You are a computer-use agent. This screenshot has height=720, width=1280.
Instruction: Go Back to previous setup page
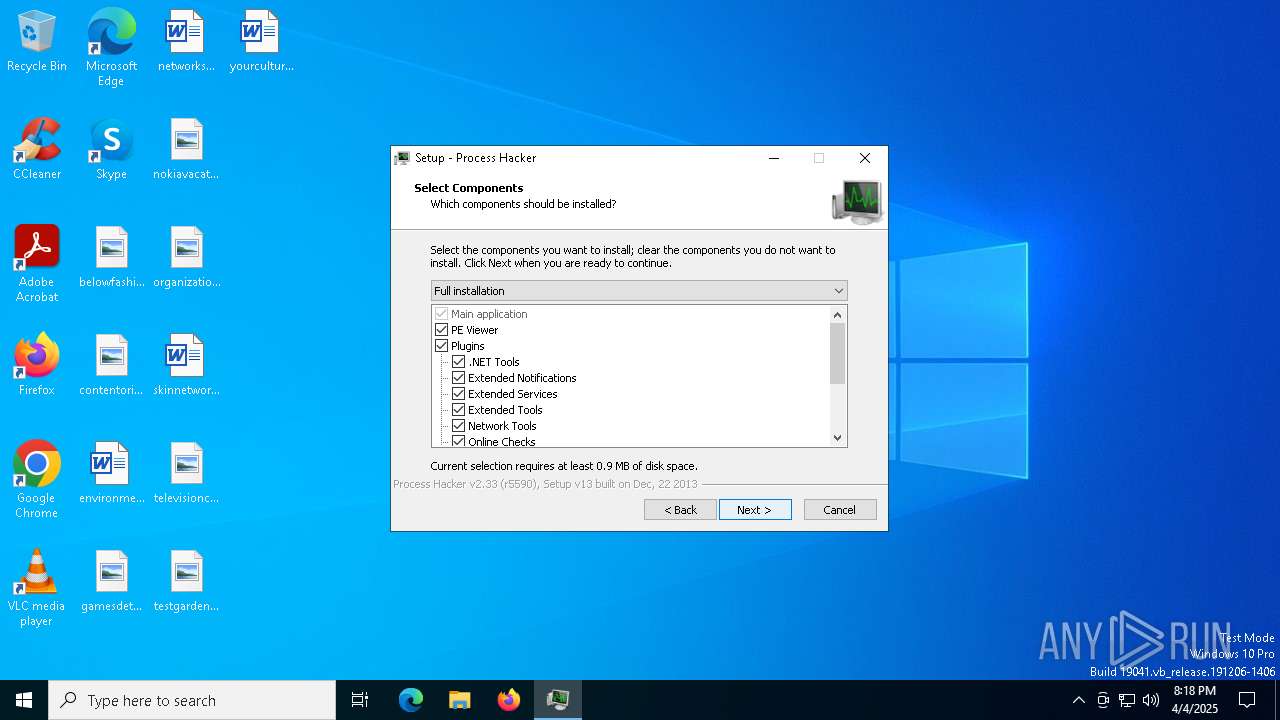click(x=680, y=510)
